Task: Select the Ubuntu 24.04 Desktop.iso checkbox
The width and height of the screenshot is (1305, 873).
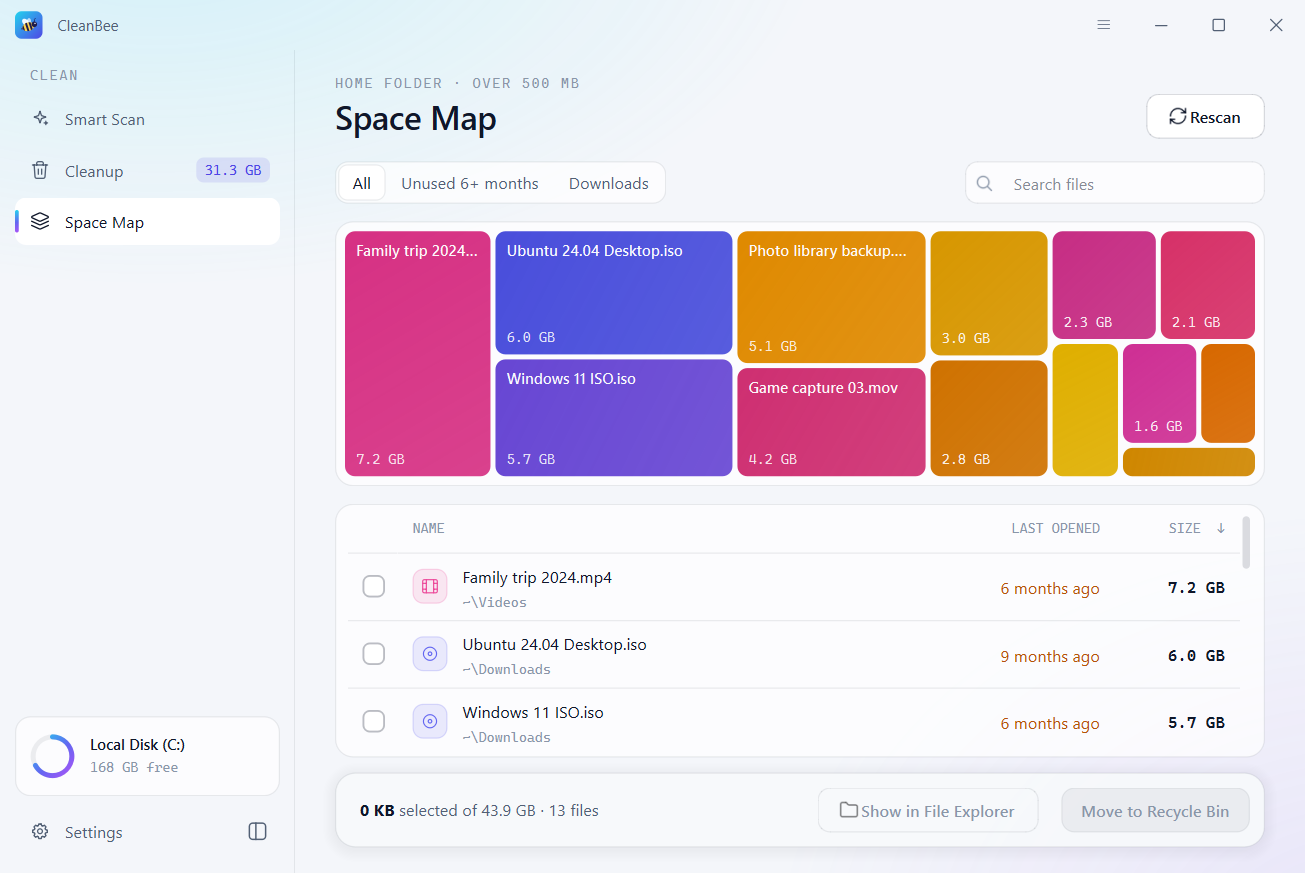Action: coord(374,654)
